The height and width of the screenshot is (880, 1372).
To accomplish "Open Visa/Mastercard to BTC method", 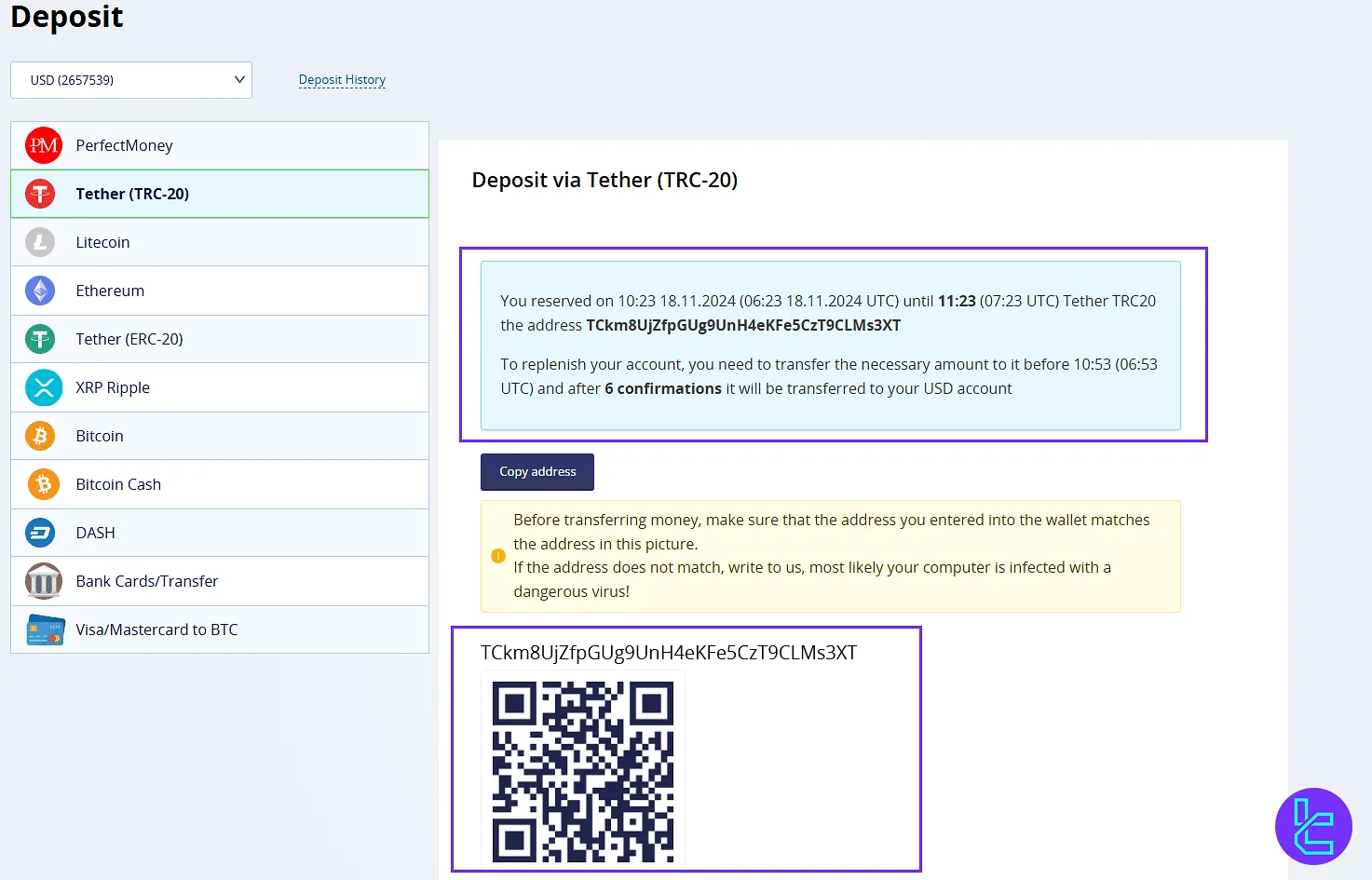I will point(220,630).
